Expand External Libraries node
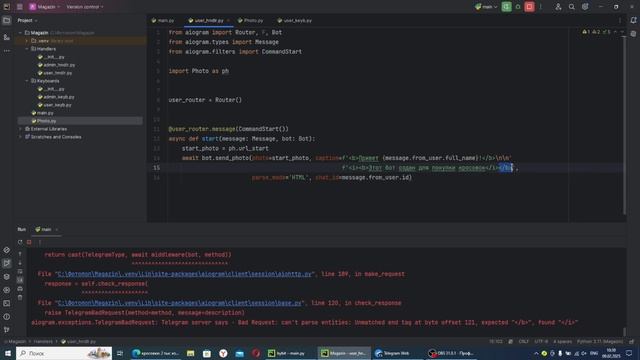Screen dimensions: 640x360 coord(20,129)
